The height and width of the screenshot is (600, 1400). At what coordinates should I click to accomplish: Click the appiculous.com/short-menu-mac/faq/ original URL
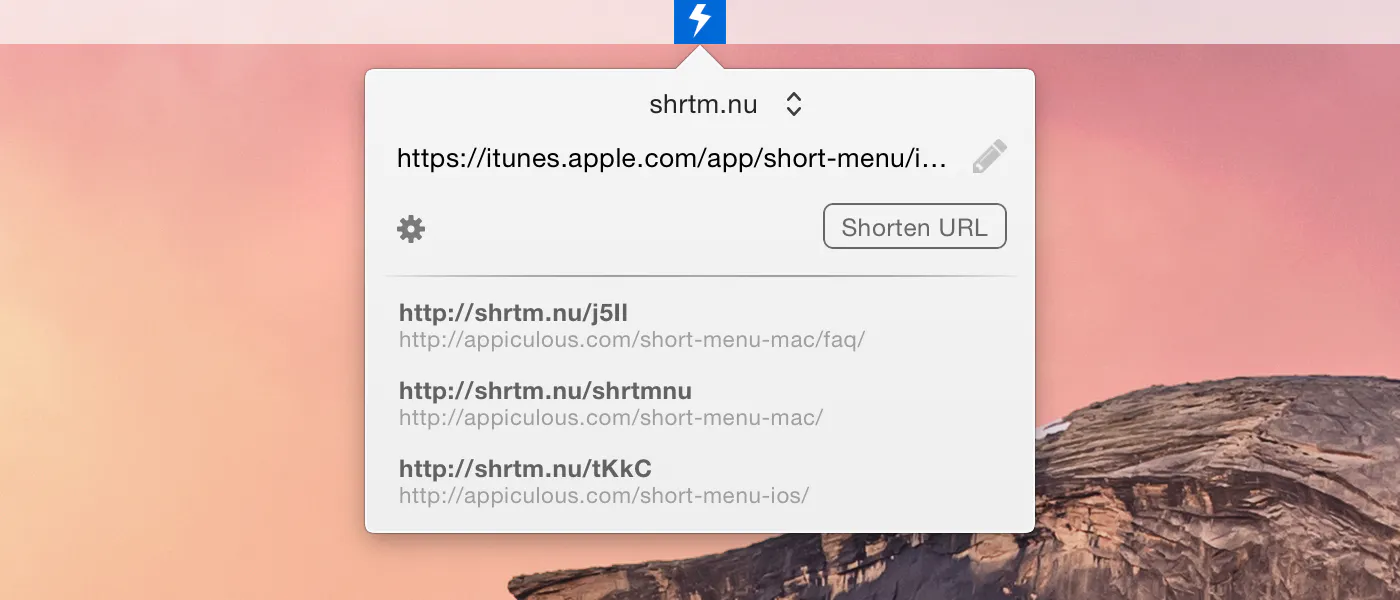pyautogui.click(x=632, y=340)
